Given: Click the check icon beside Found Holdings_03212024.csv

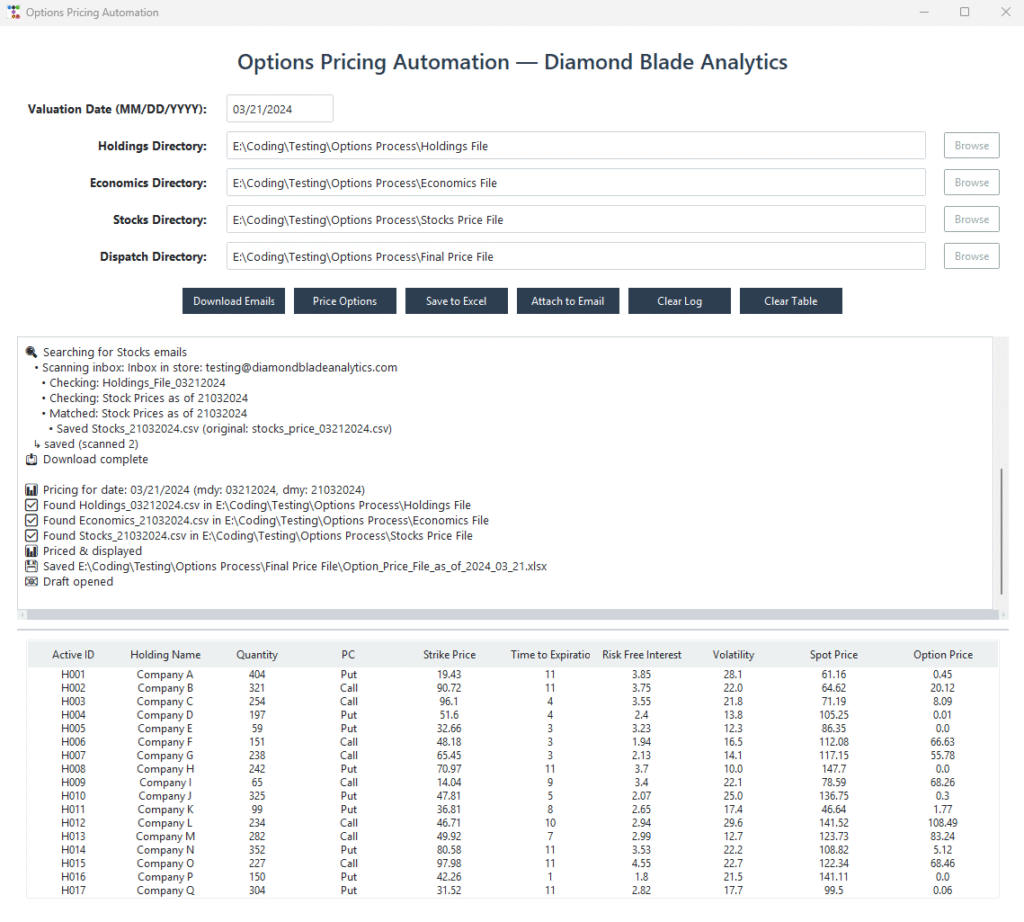Looking at the screenshot, I should click(31, 505).
